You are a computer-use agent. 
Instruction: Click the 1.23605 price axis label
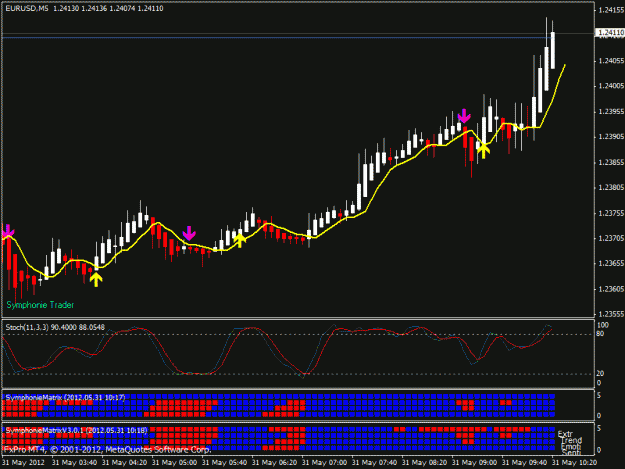[611, 289]
